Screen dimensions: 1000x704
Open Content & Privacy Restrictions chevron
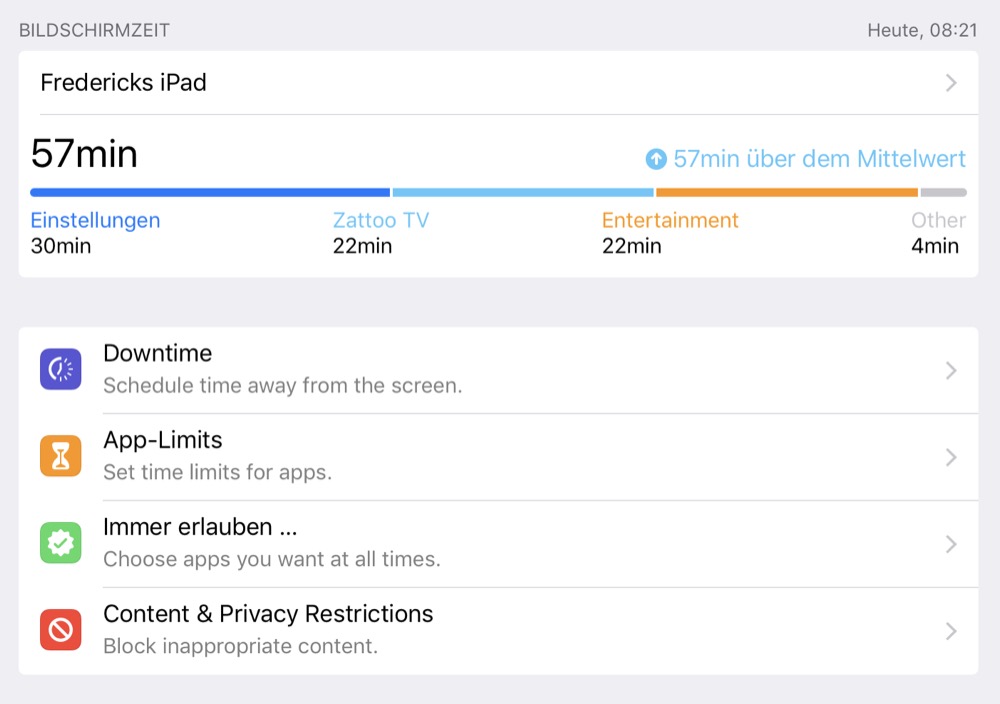tap(951, 632)
